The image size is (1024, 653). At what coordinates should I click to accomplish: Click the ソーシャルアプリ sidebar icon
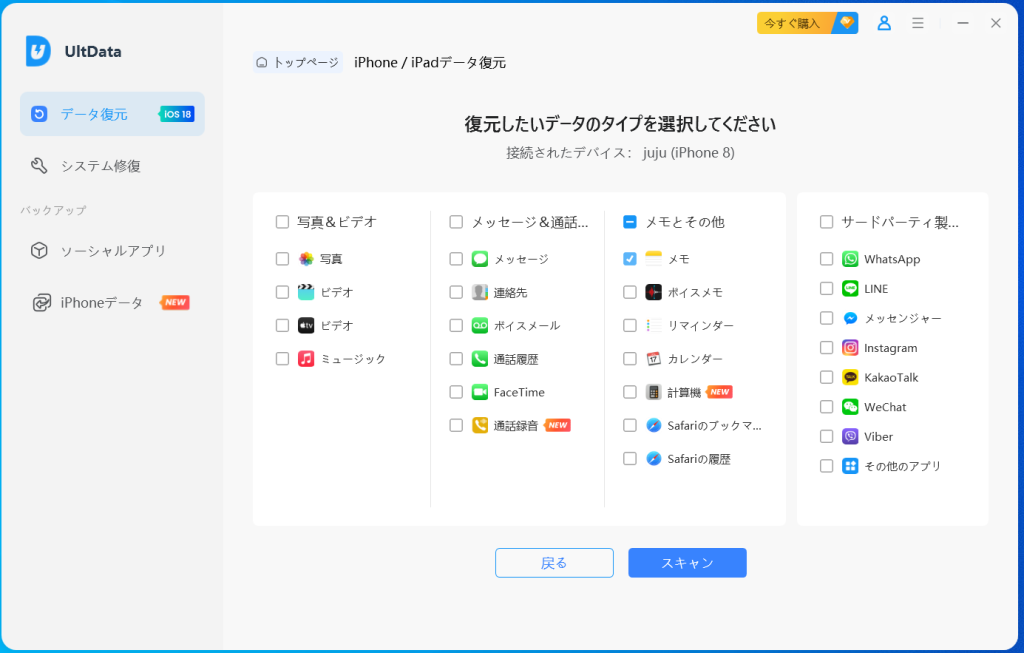pyautogui.click(x=38, y=251)
